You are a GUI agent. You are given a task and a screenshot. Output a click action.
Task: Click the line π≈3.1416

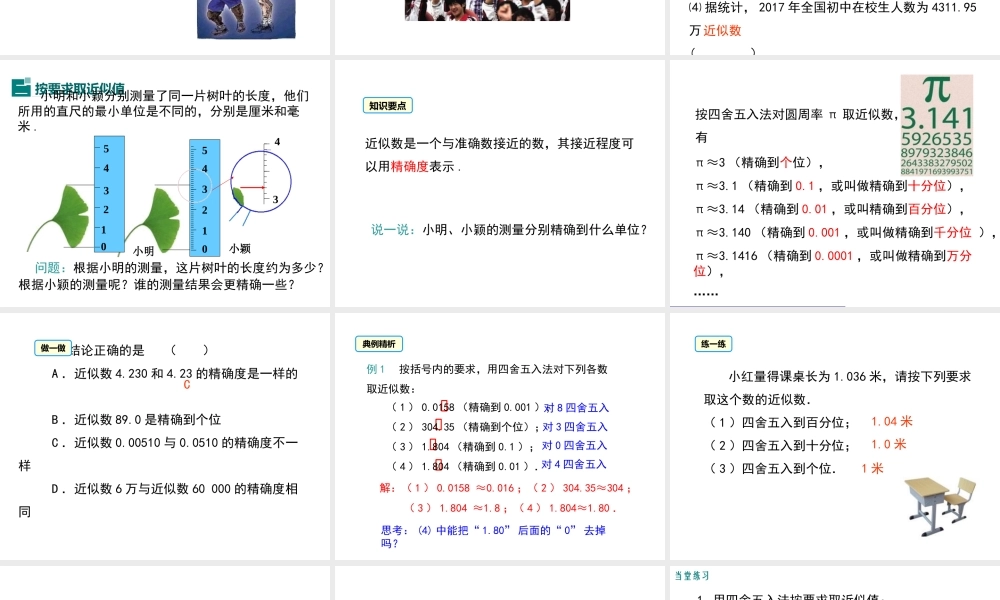[x=833, y=263]
